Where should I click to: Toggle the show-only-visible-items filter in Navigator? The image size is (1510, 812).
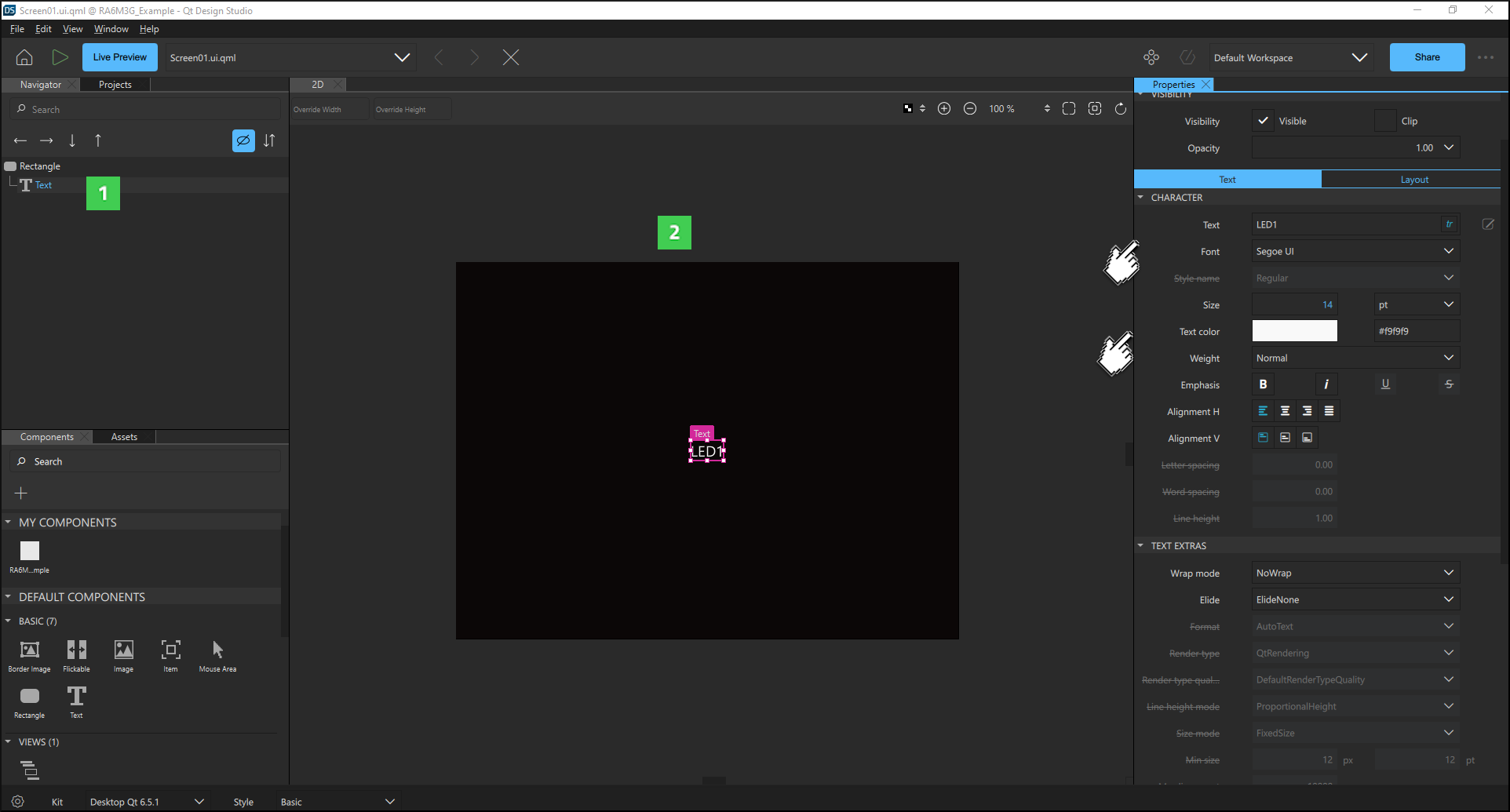[x=243, y=140]
